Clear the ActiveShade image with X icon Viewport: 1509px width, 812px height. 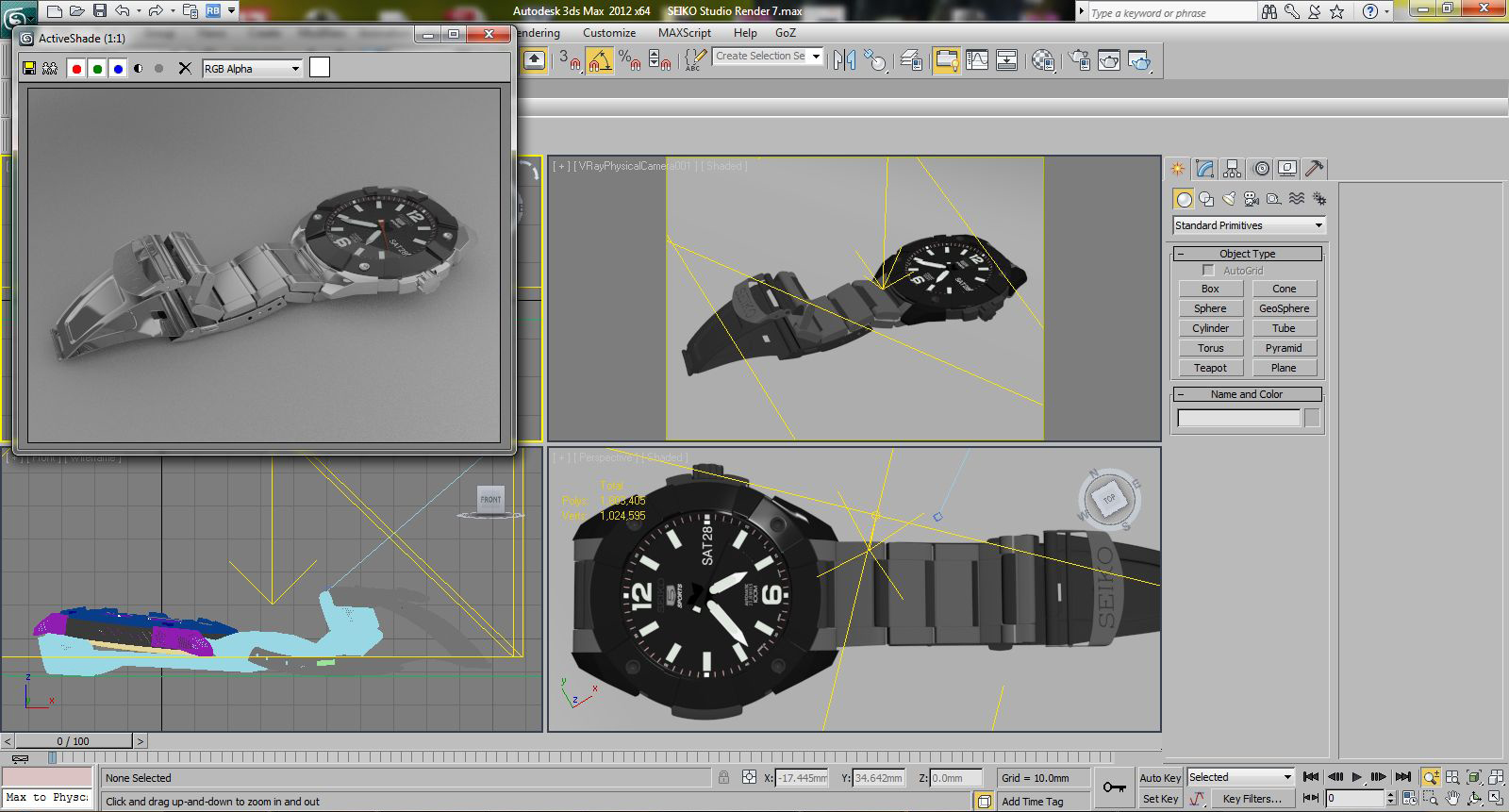pyautogui.click(x=185, y=68)
